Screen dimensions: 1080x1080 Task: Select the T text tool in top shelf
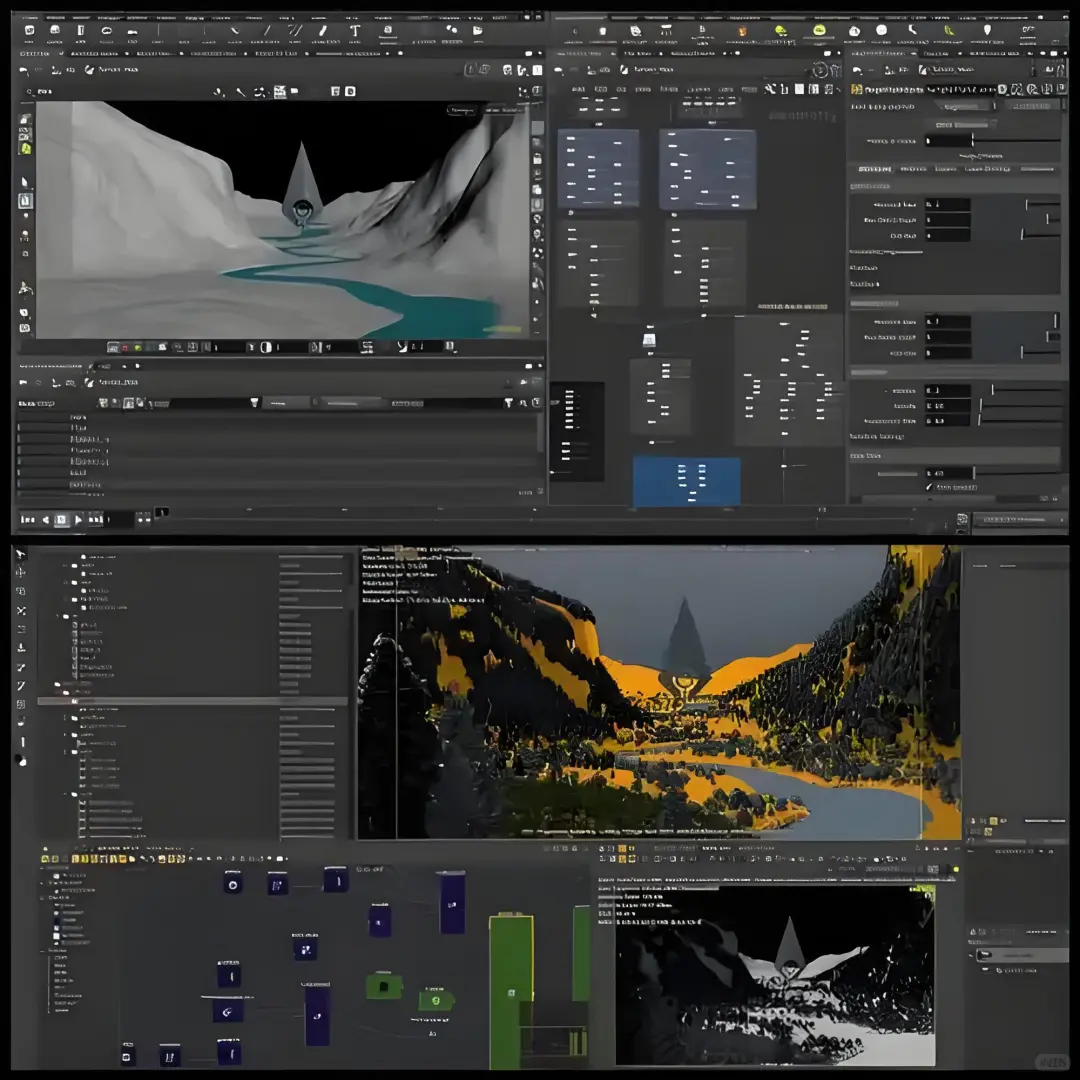(354, 31)
